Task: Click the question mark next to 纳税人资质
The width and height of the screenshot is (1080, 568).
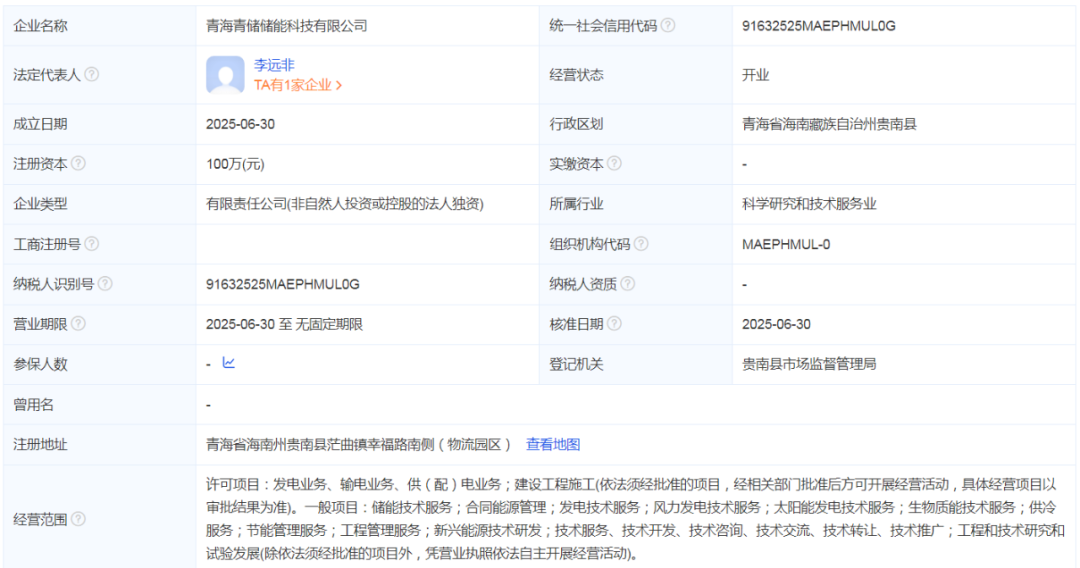Action: [x=627, y=284]
